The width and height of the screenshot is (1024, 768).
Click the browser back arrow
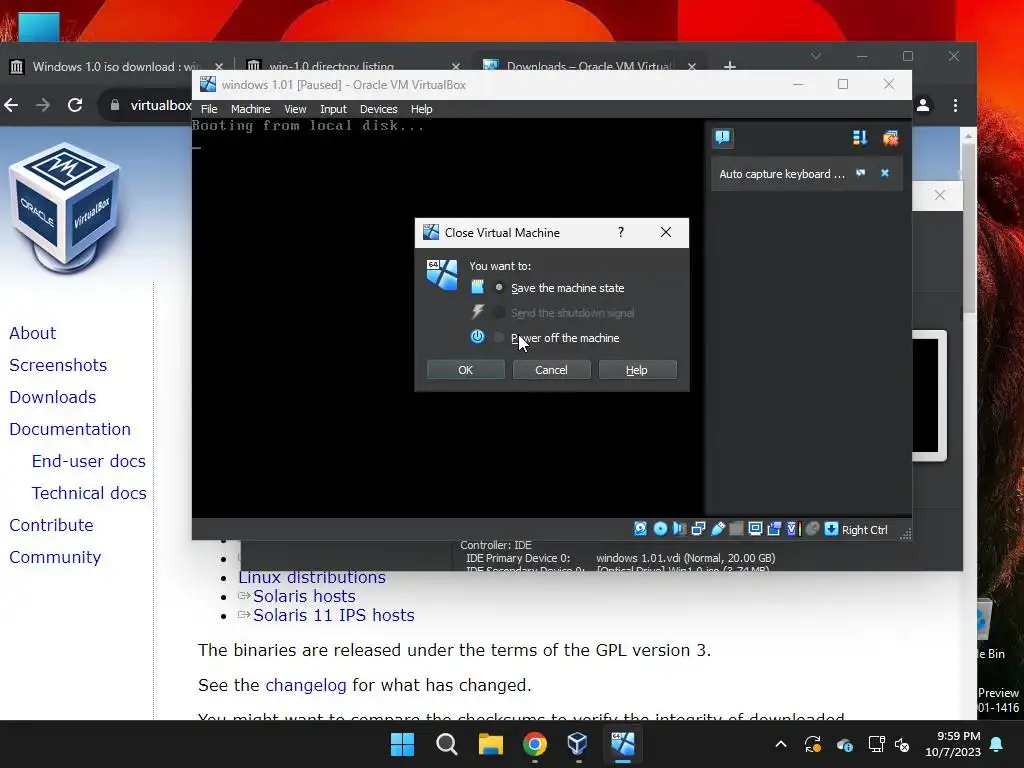[x=11, y=104]
